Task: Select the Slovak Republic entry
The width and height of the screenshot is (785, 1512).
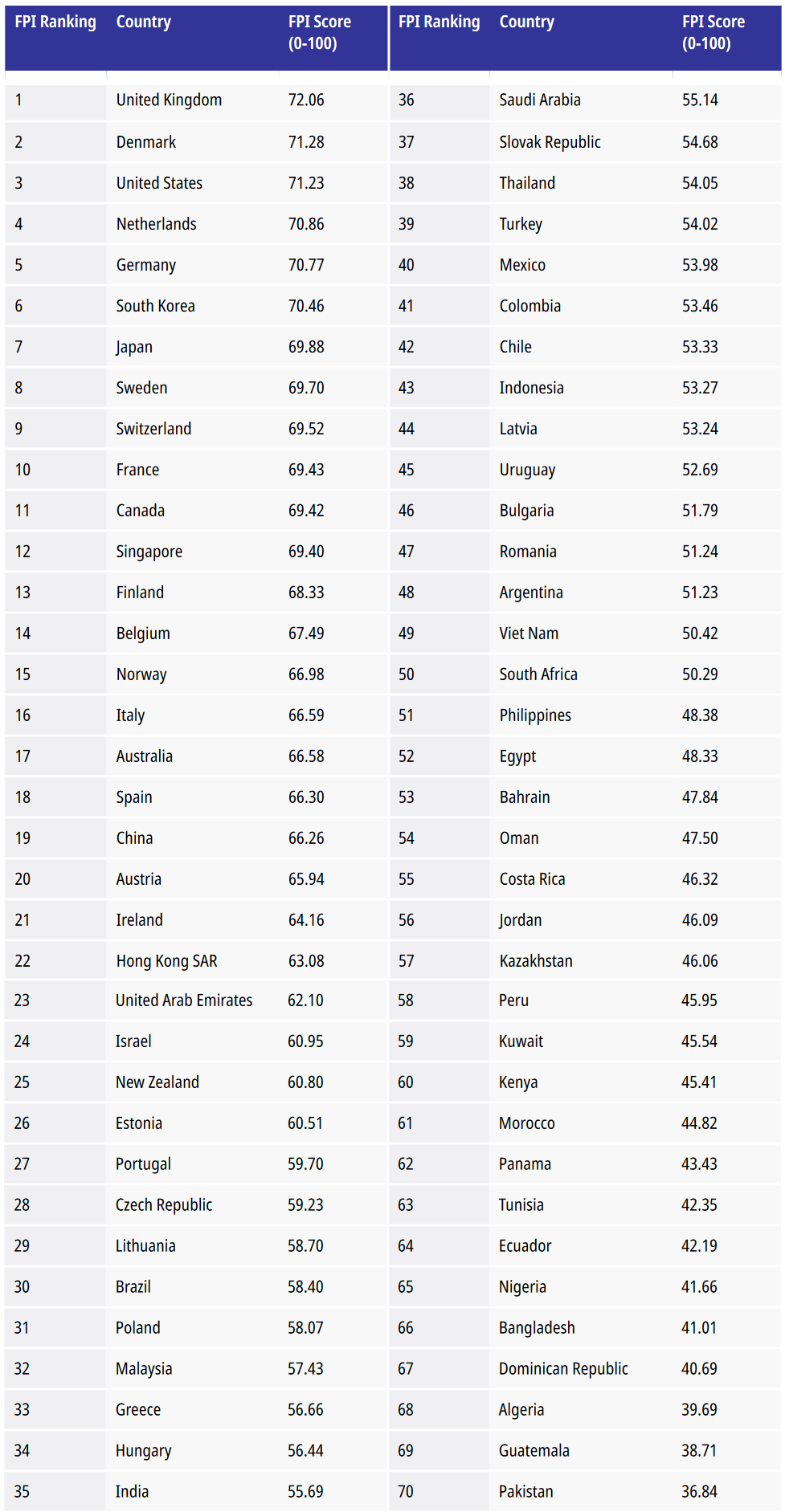Action: [550, 142]
